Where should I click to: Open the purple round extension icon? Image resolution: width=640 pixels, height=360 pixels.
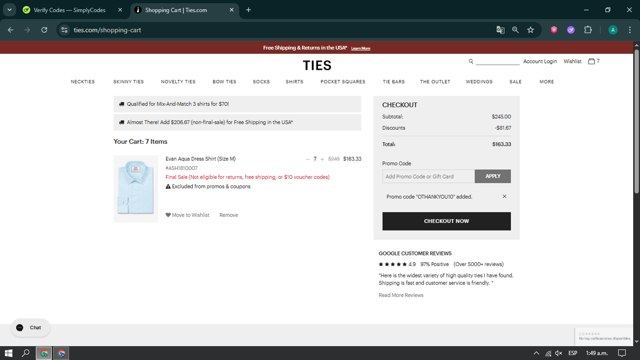[571, 30]
